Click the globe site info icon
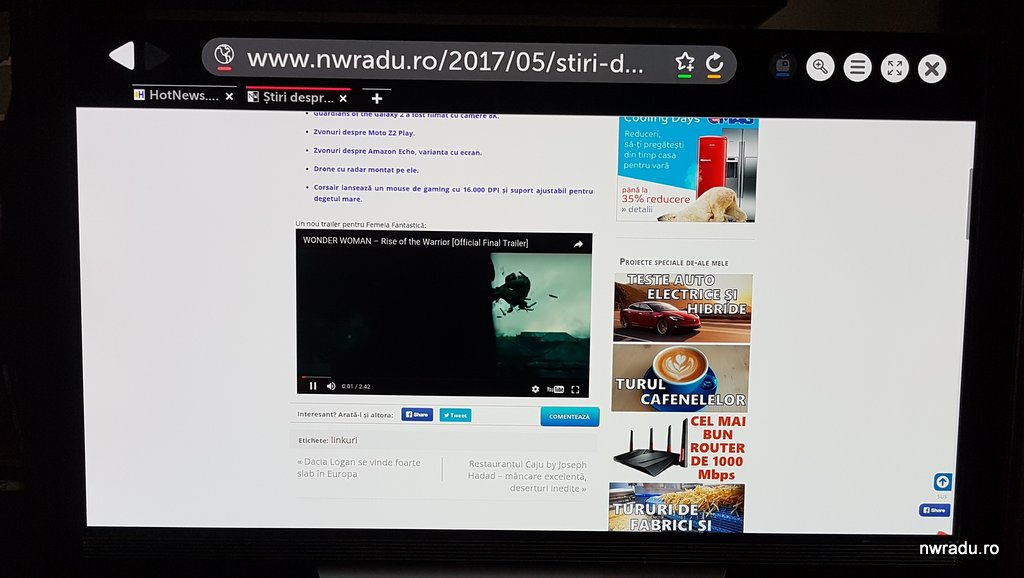 (224, 56)
